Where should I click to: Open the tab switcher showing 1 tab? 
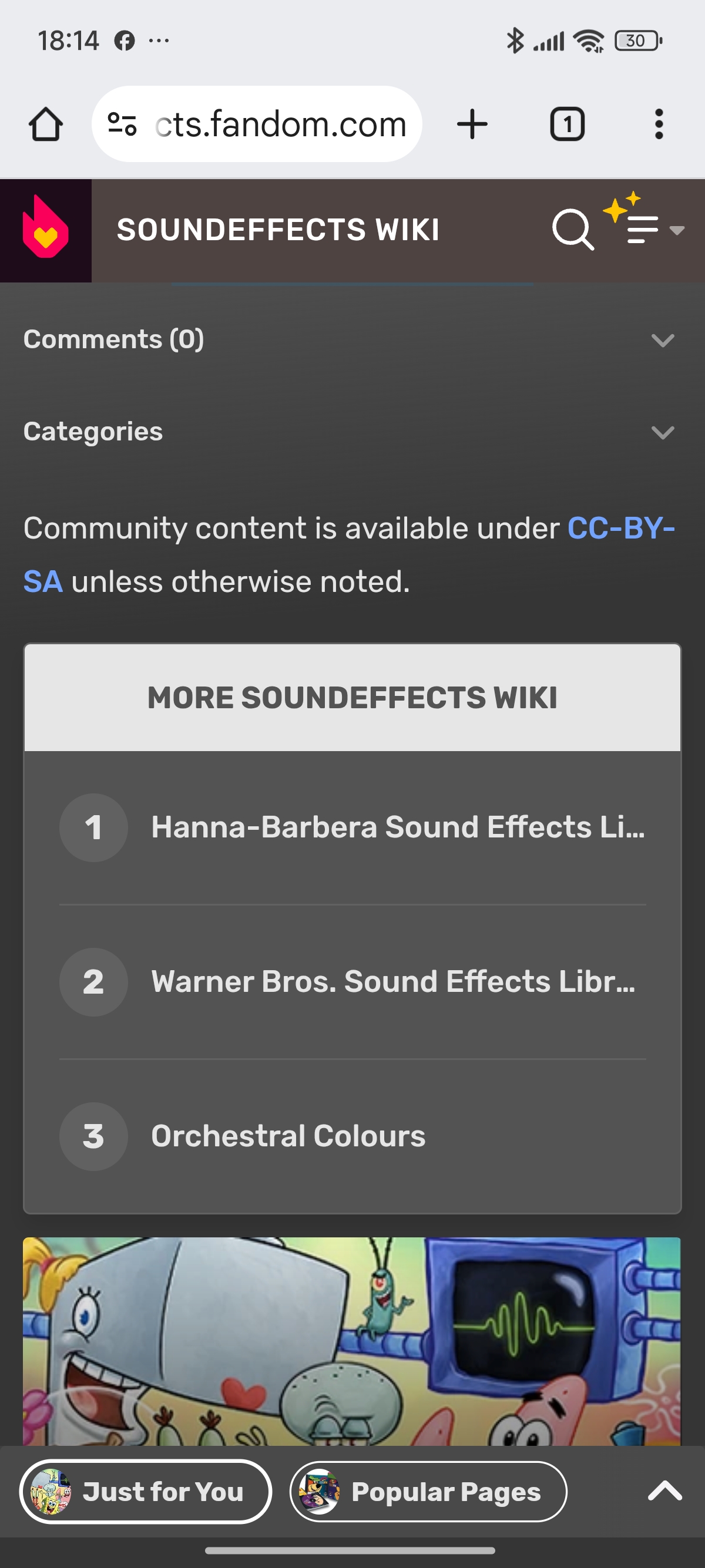567,125
